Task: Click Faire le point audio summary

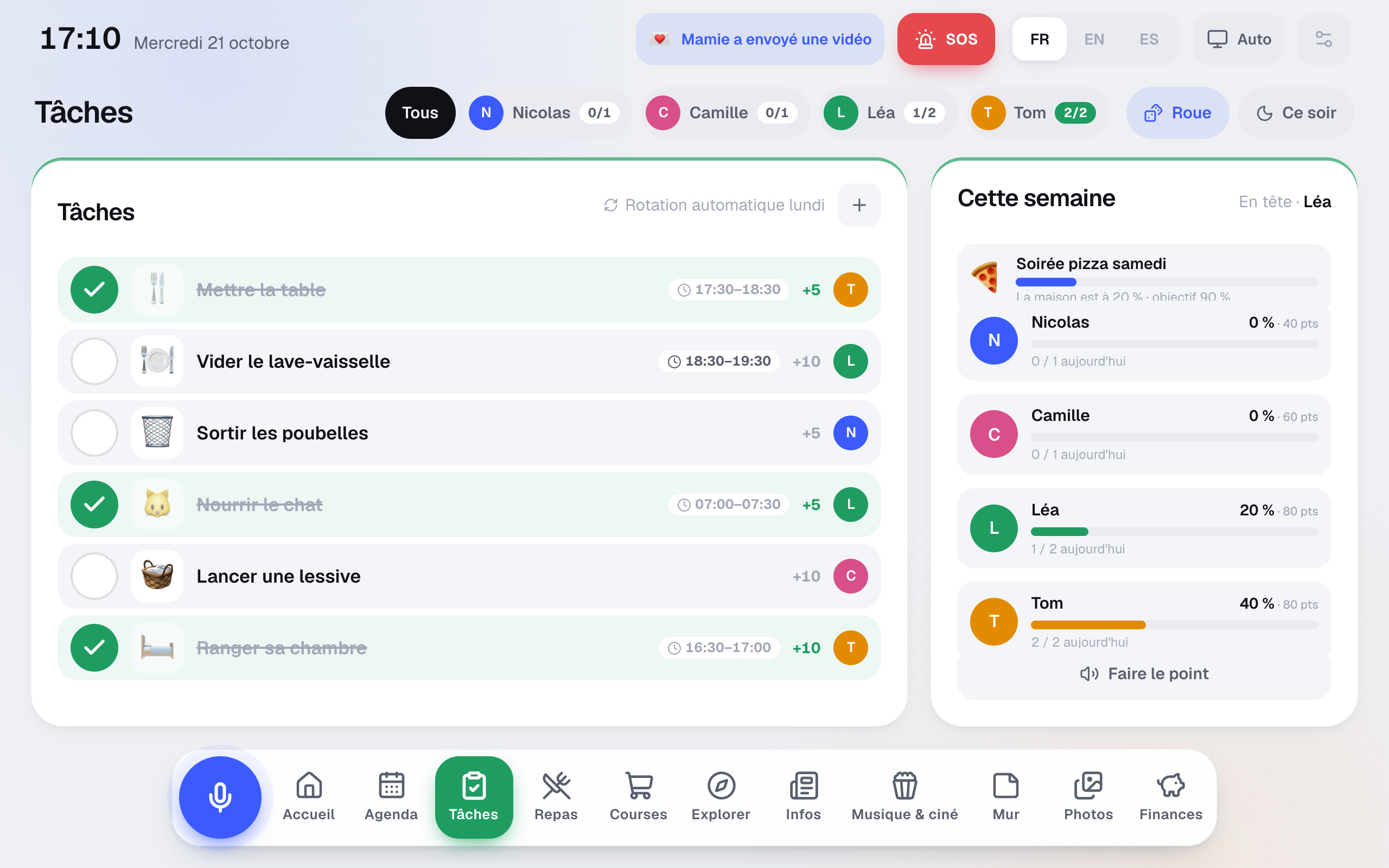Action: pyautogui.click(x=1144, y=673)
